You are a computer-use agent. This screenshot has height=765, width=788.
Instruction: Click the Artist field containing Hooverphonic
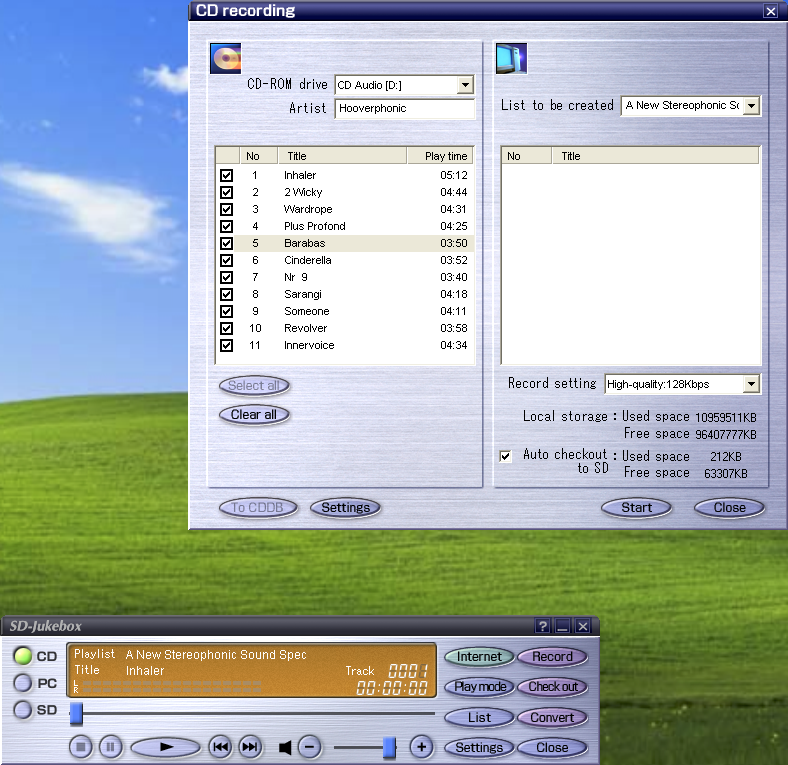click(405, 109)
